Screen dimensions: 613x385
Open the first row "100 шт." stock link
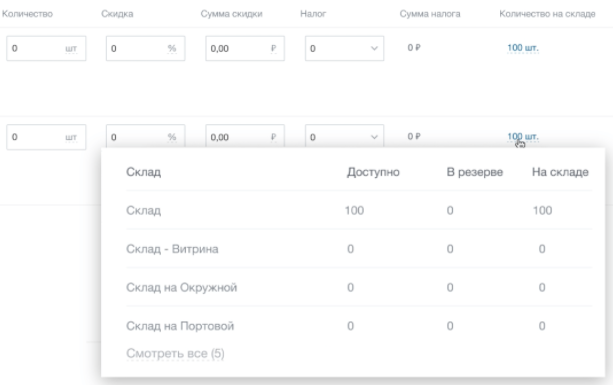[523, 48]
